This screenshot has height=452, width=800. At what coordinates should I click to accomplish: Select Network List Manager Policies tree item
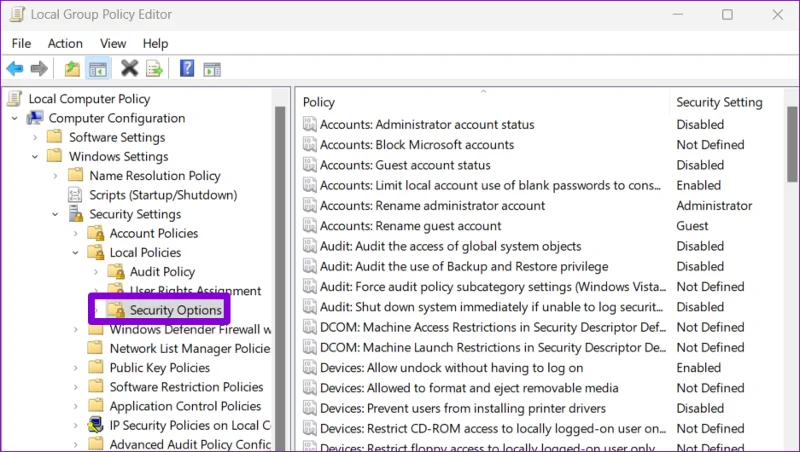(x=190, y=348)
